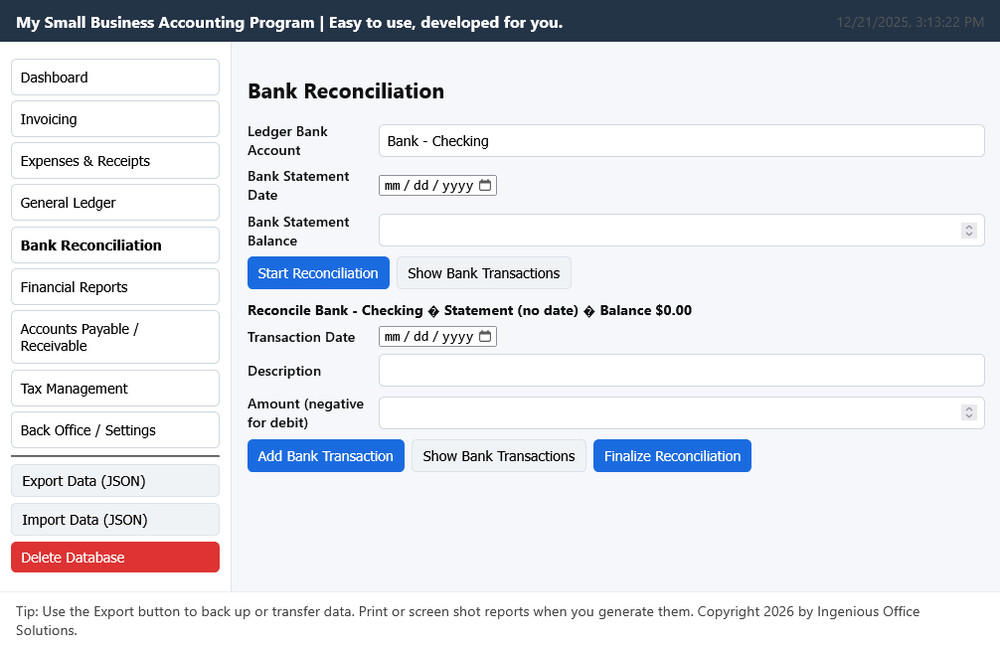Show Bank Transactions in the bottom row
Screen dimensions: 1000x647
498,455
